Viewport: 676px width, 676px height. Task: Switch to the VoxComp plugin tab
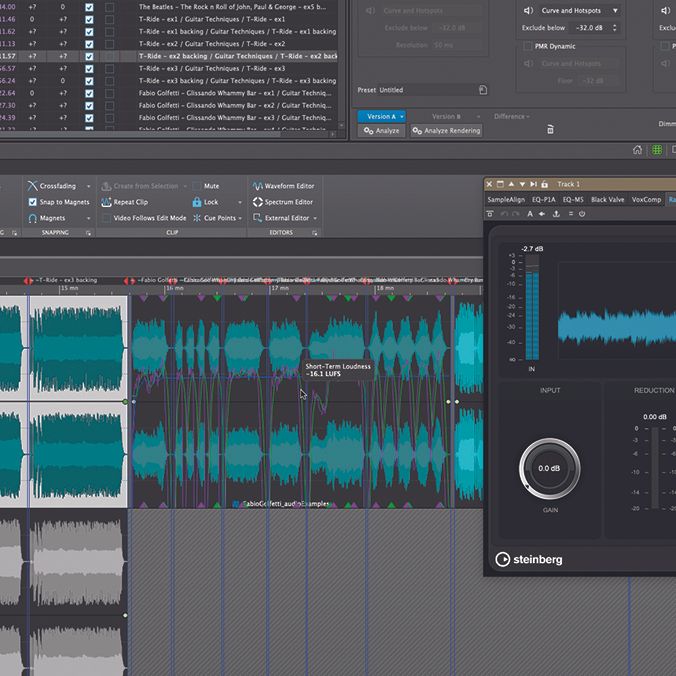pos(646,199)
